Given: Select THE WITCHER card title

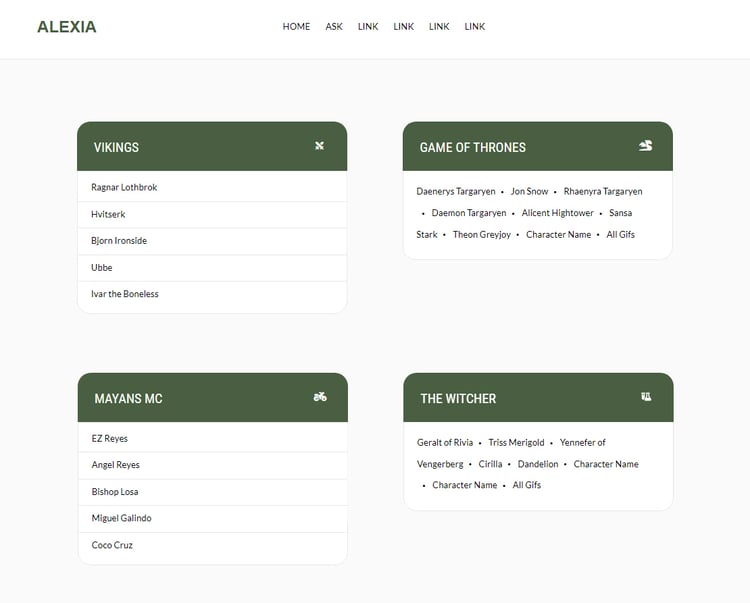Looking at the screenshot, I should (x=458, y=399).
